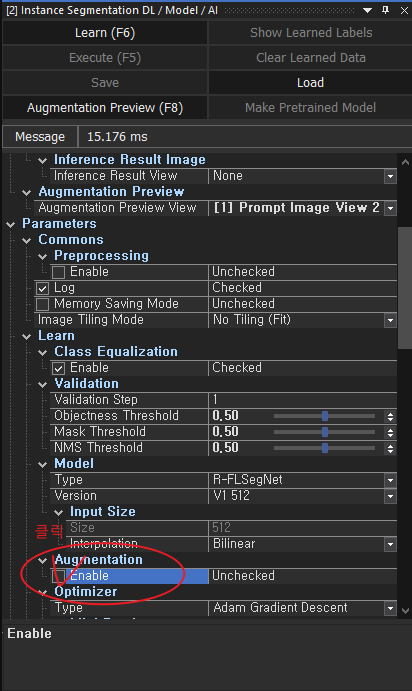
Task: Open the panel options dropdown arrow icon
Action: click(x=367, y=10)
